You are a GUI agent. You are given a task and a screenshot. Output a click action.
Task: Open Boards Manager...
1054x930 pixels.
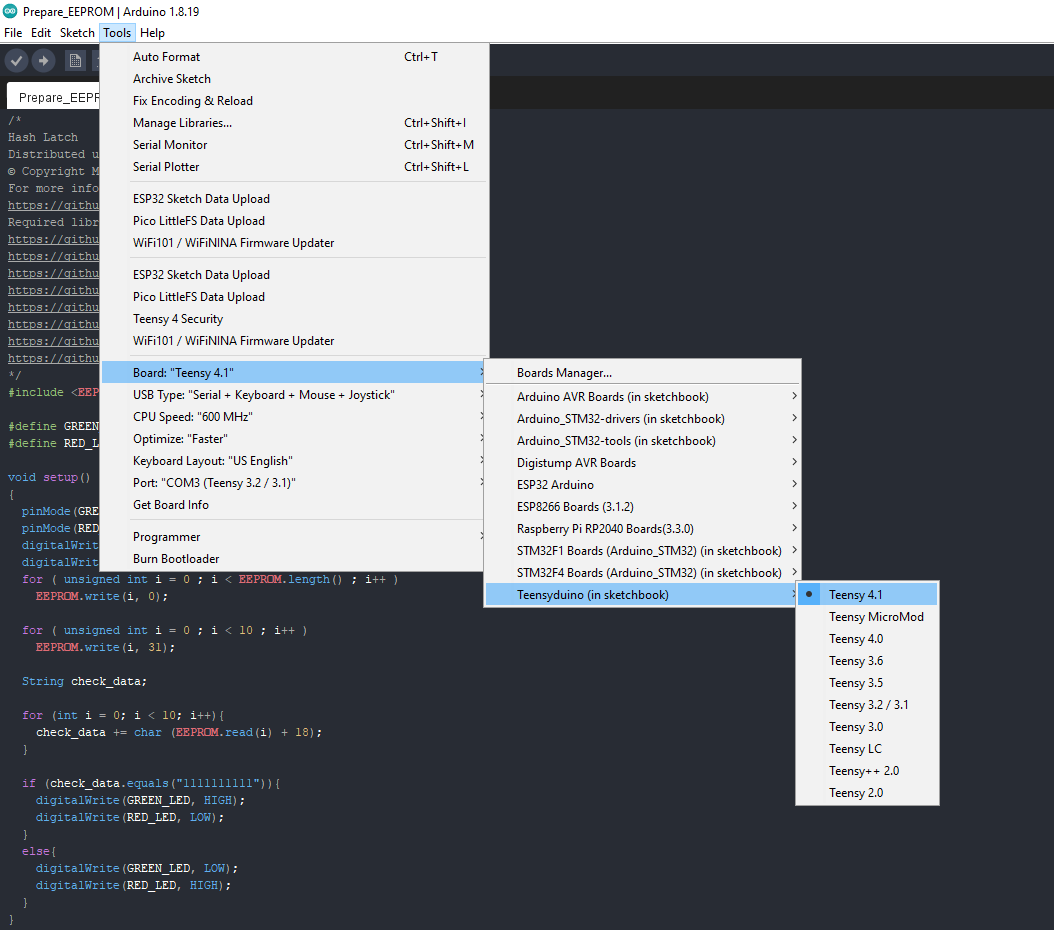click(x=643, y=373)
